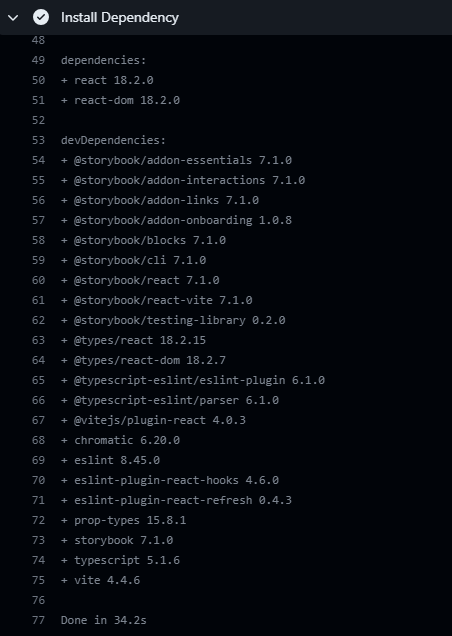Select line number 77 Done timestamp
Screen dimensions: 452x636
pos(38,620)
